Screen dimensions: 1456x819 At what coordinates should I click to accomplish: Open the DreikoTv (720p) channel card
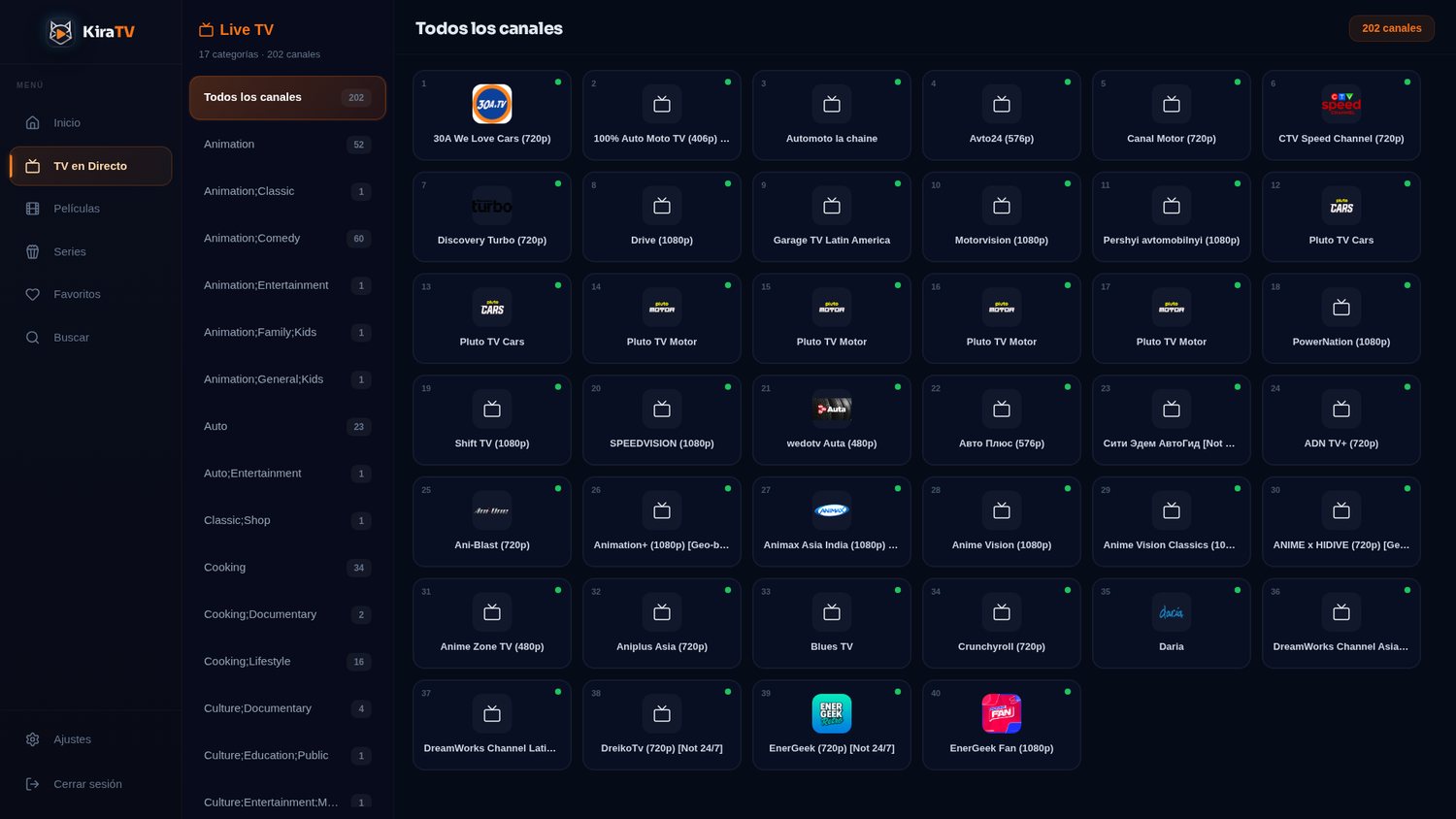pos(662,725)
